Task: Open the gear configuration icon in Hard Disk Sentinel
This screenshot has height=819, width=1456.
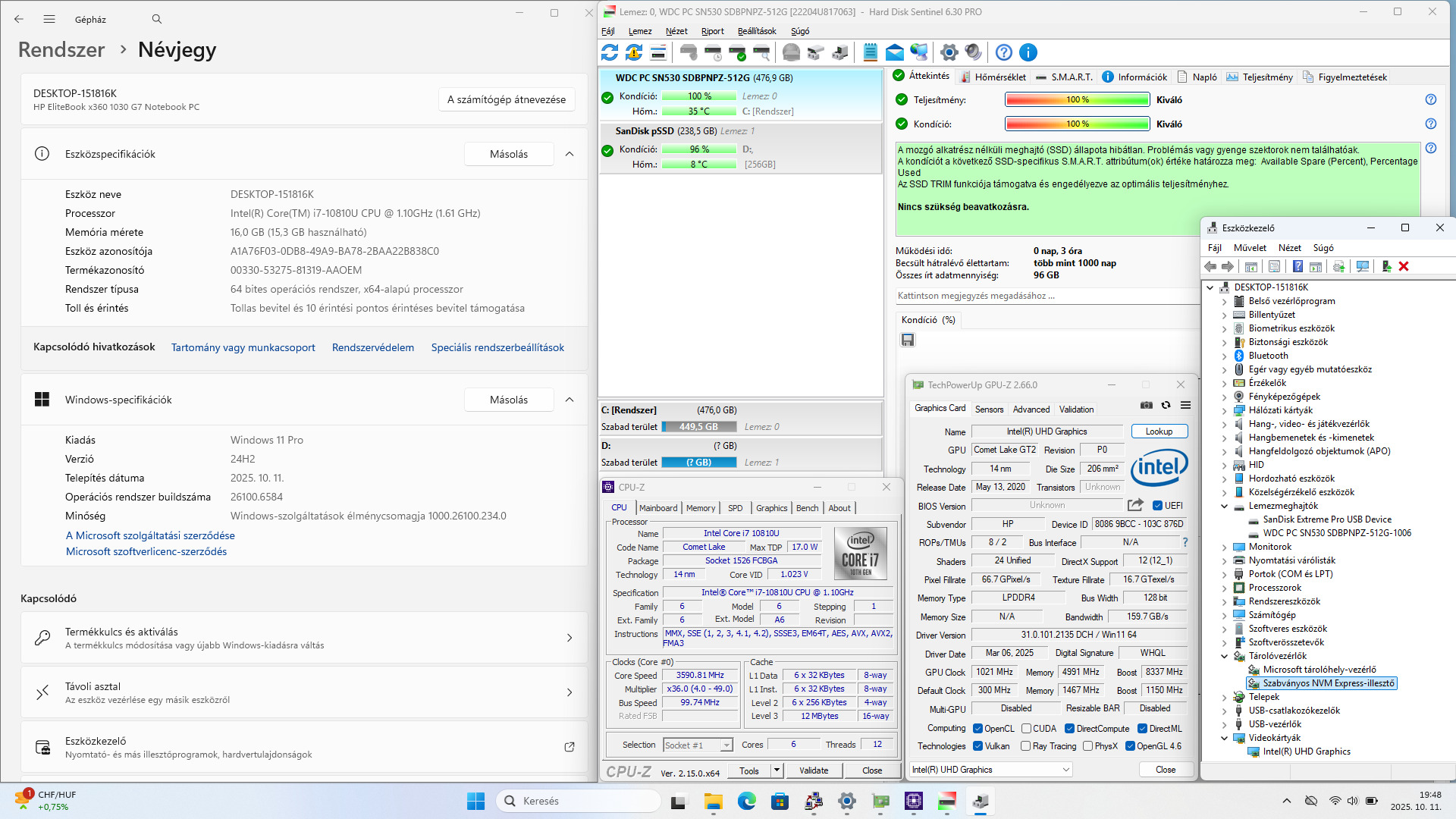Action: 949,52
